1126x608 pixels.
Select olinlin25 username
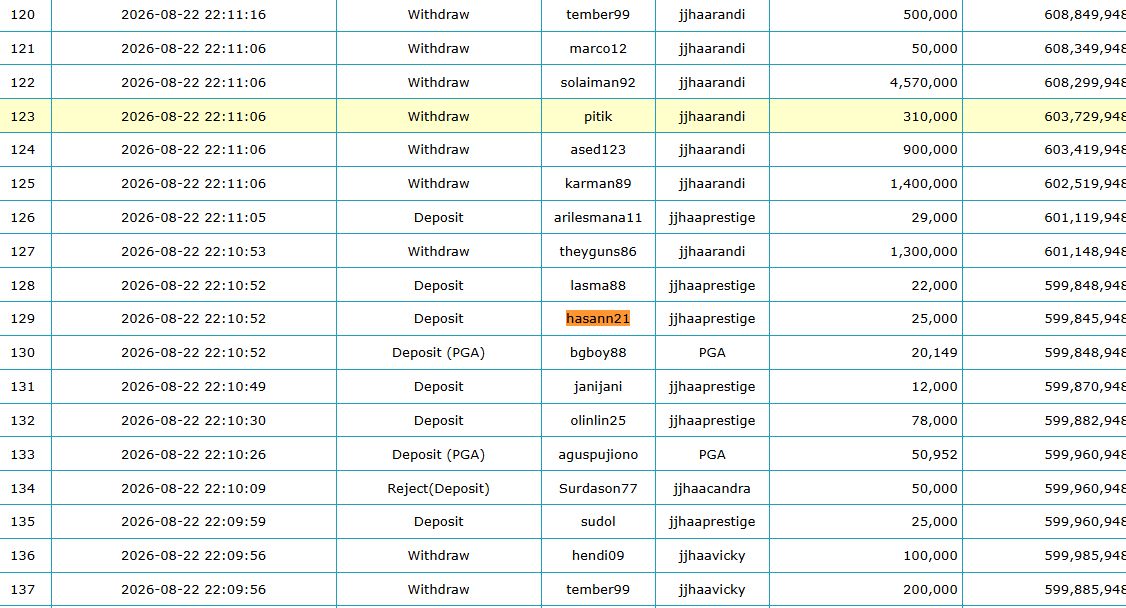[597, 421]
